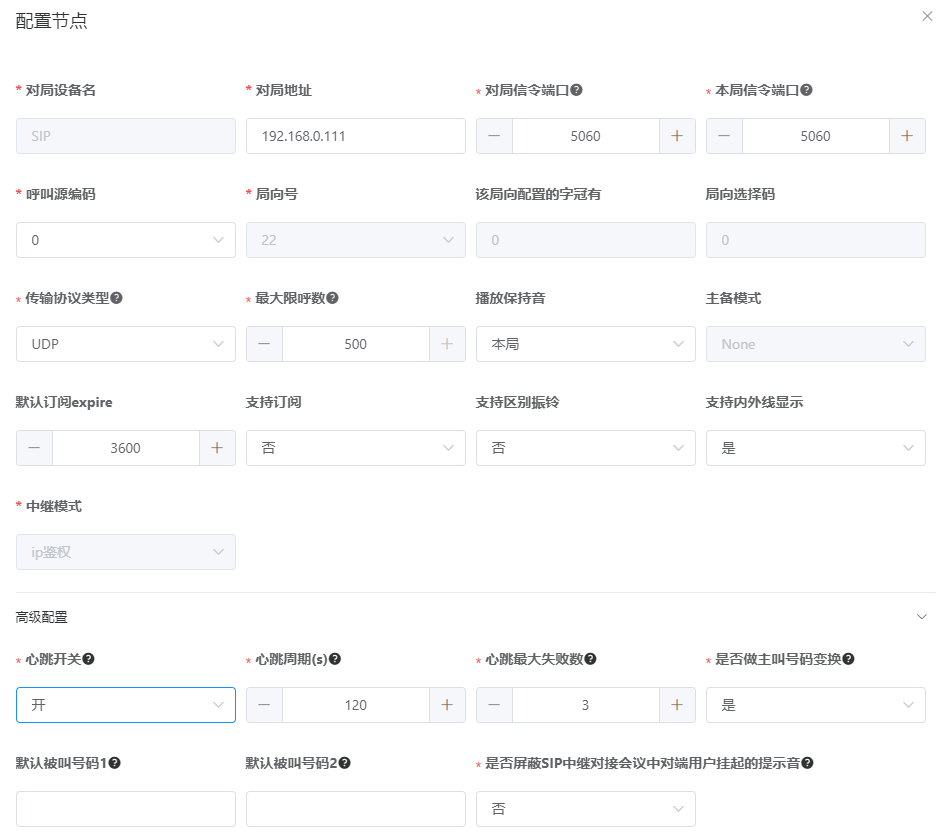Click help icon next to 本局信令端口
Viewport: 942px width, 840px height.
806,90
